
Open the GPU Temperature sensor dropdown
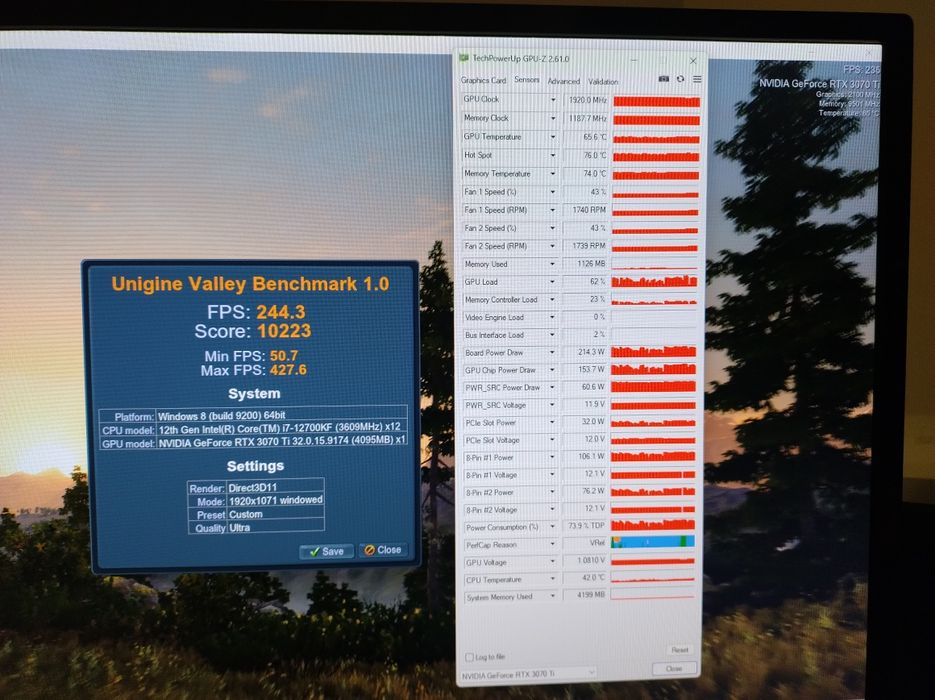pyautogui.click(x=553, y=137)
